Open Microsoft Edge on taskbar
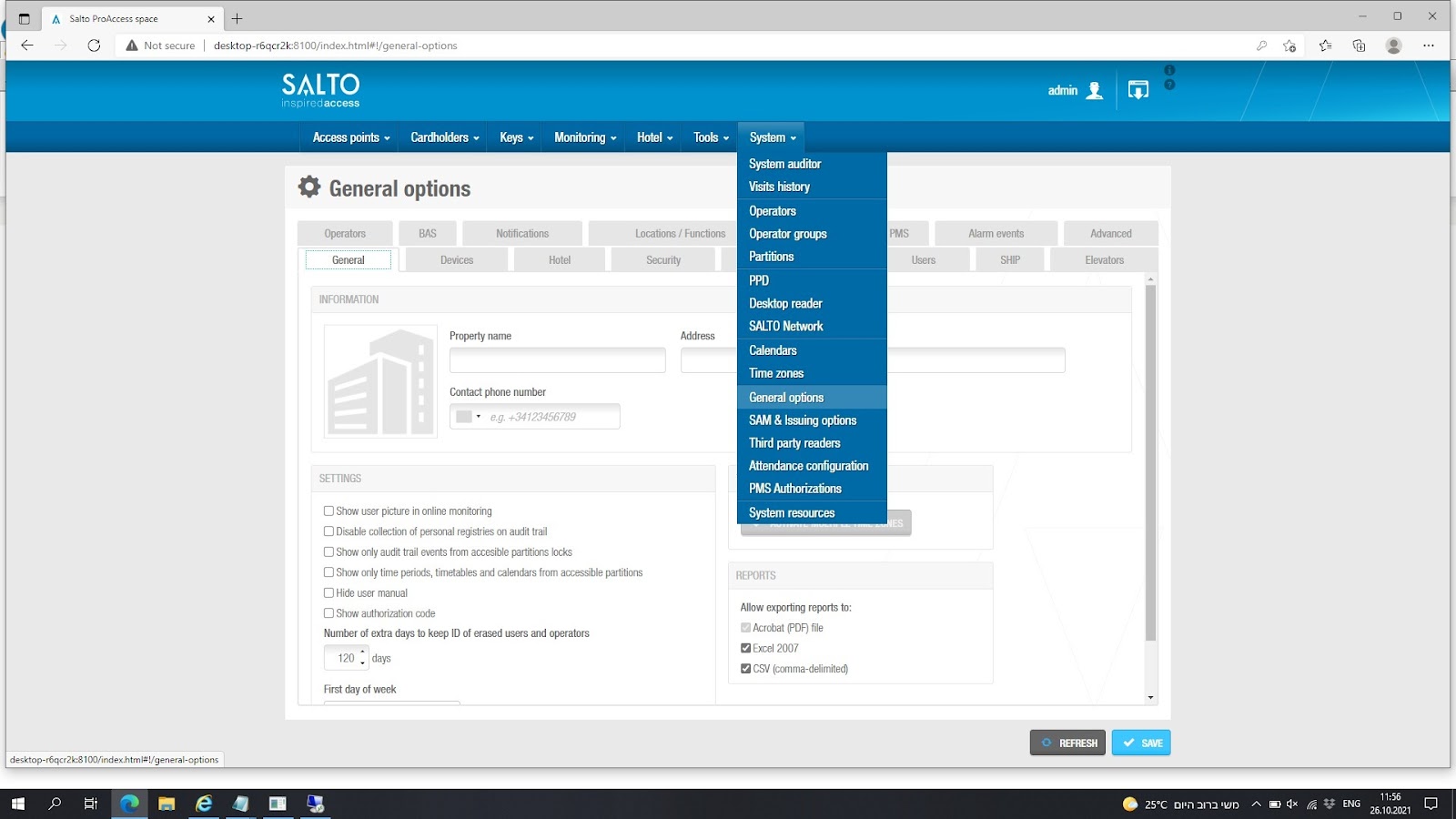Viewport: 1456px width, 819px height. [x=129, y=804]
